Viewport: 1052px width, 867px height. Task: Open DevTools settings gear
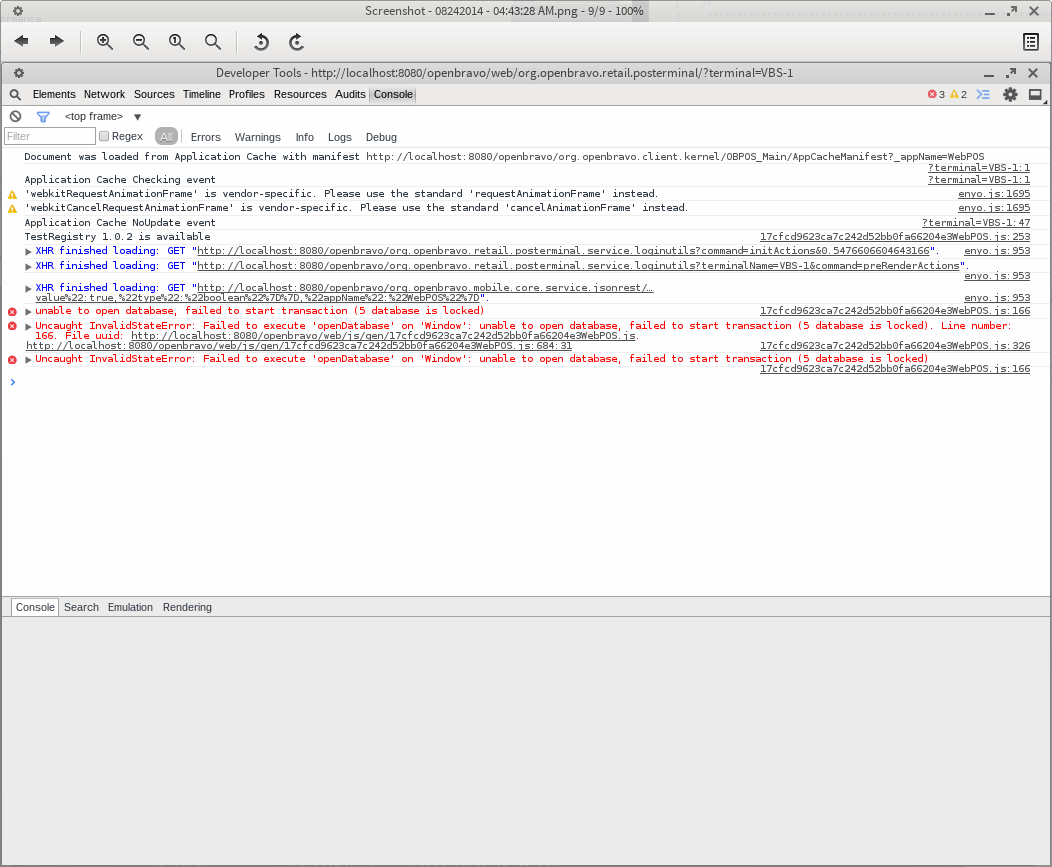(x=1010, y=94)
